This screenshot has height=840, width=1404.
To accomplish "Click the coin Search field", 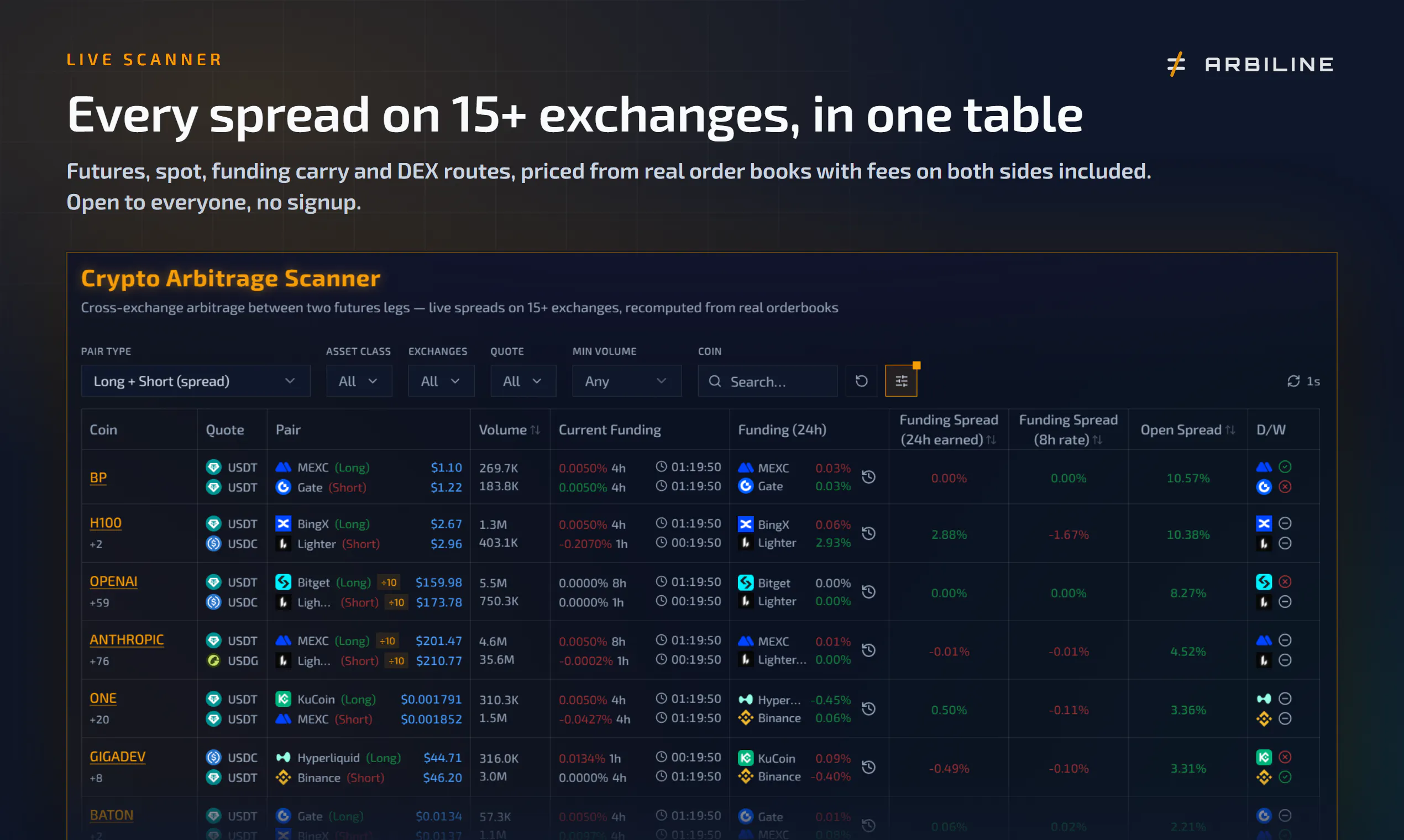I will pos(767,381).
